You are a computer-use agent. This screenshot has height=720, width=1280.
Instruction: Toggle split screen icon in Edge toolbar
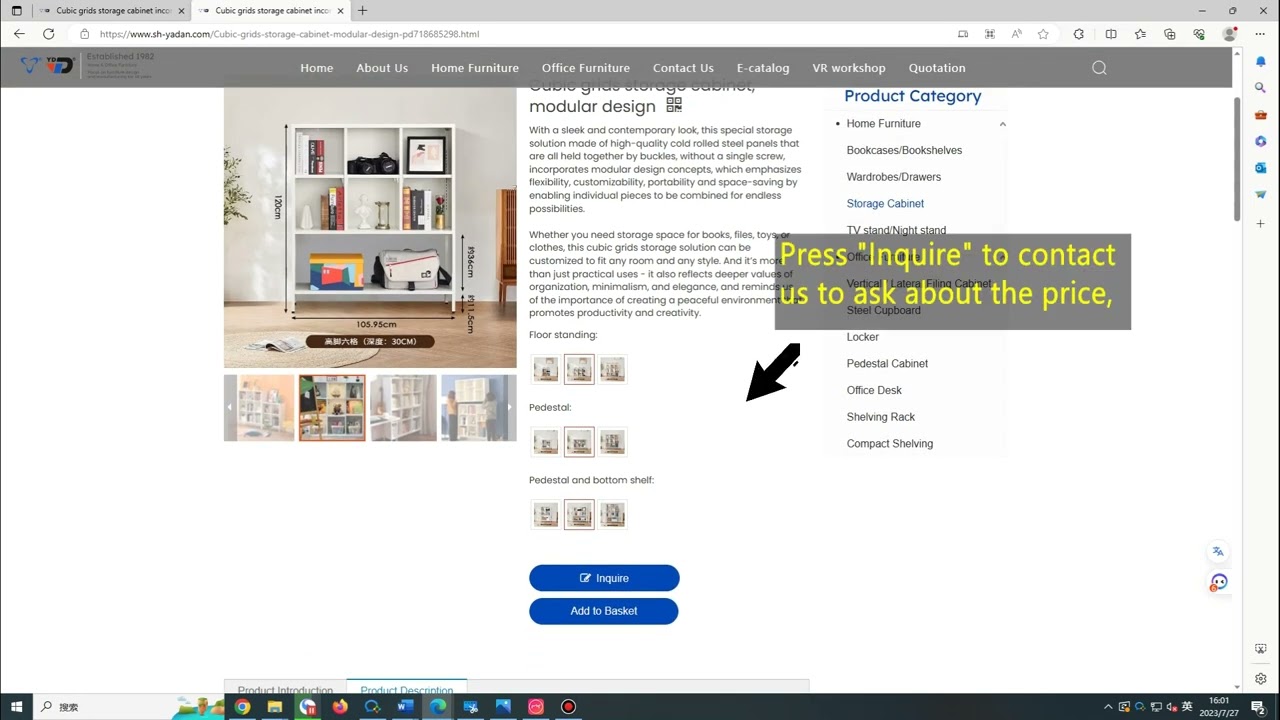(x=1111, y=33)
